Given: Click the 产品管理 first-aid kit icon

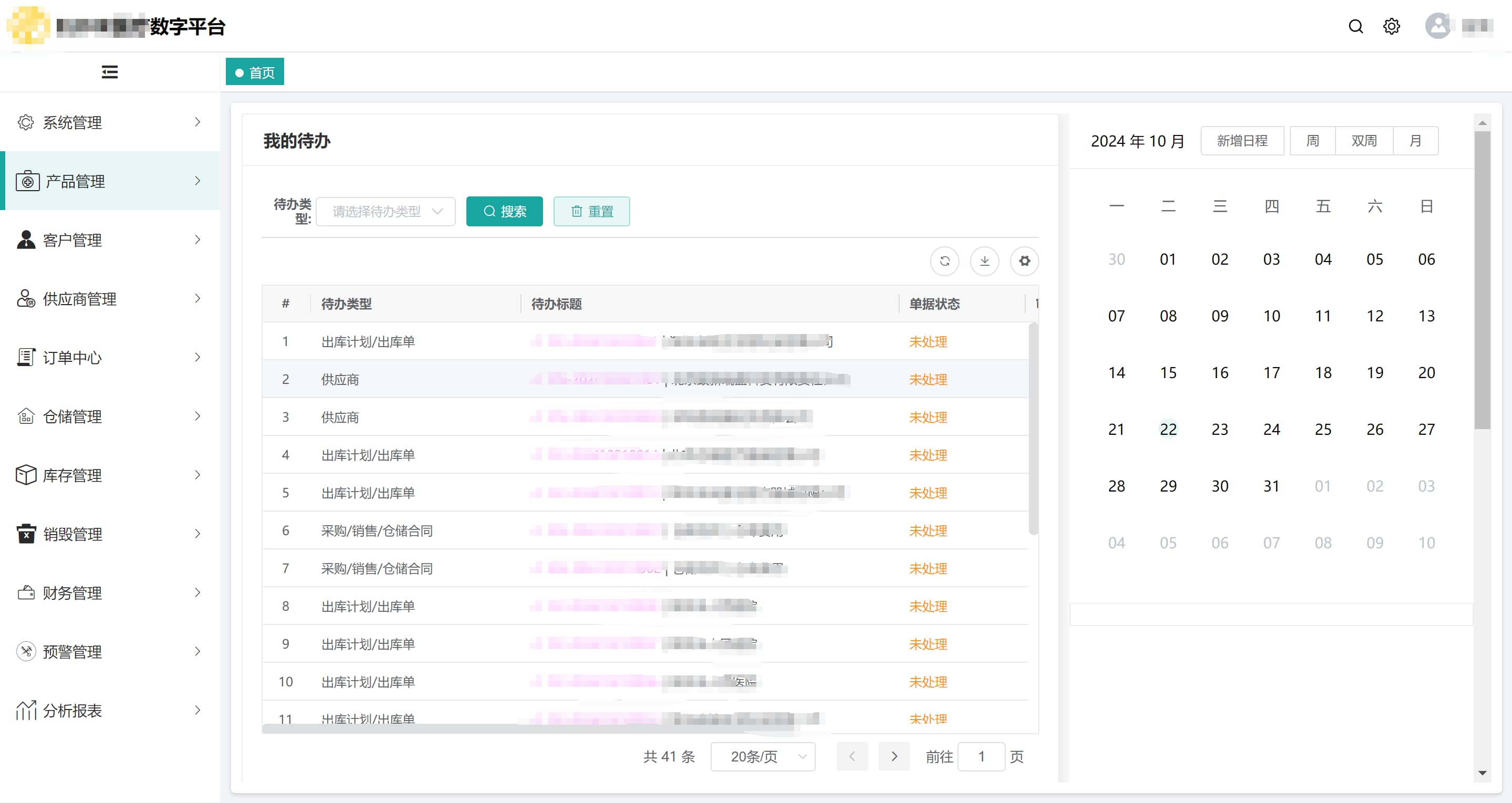Looking at the screenshot, I should 28,181.
